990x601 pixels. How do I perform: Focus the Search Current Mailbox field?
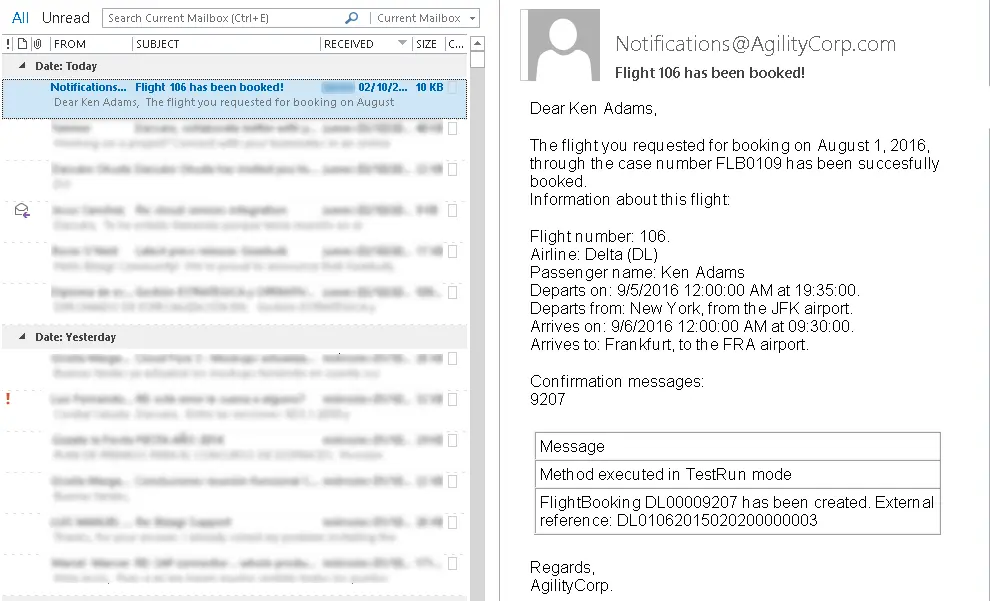click(x=224, y=18)
